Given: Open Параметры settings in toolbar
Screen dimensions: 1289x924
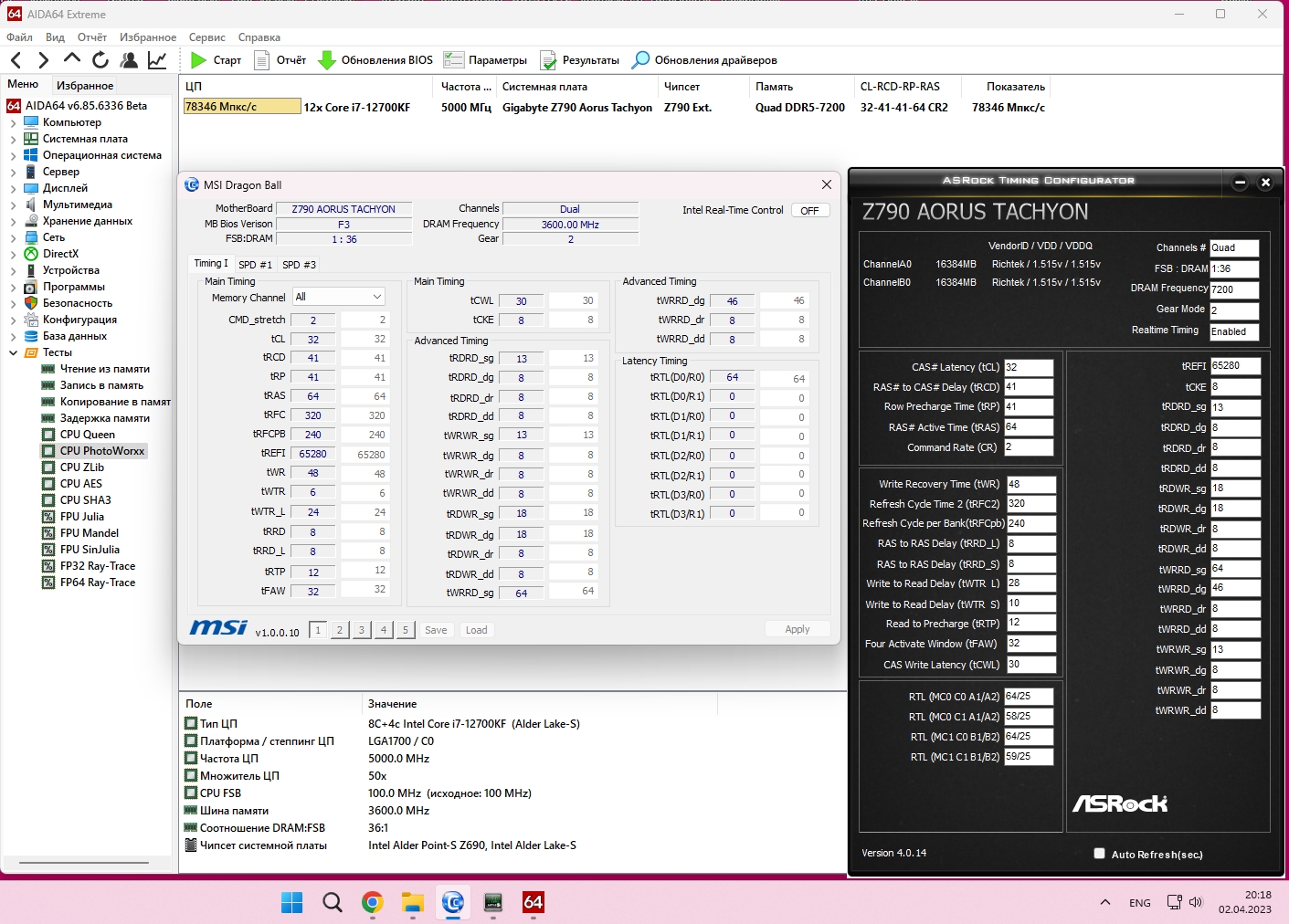Looking at the screenshot, I should 485,60.
